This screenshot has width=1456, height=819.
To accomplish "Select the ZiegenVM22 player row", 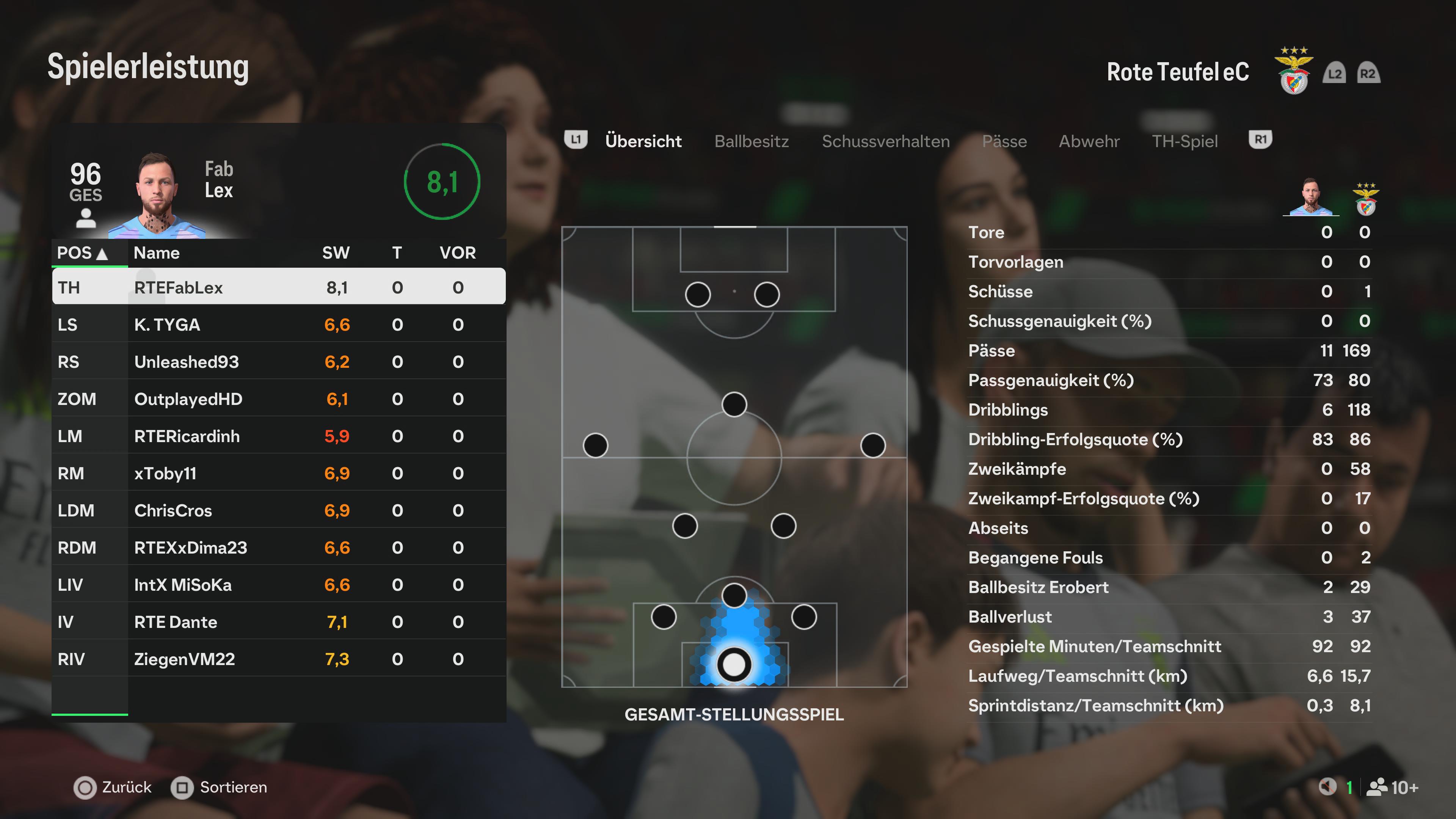I will tap(279, 659).
